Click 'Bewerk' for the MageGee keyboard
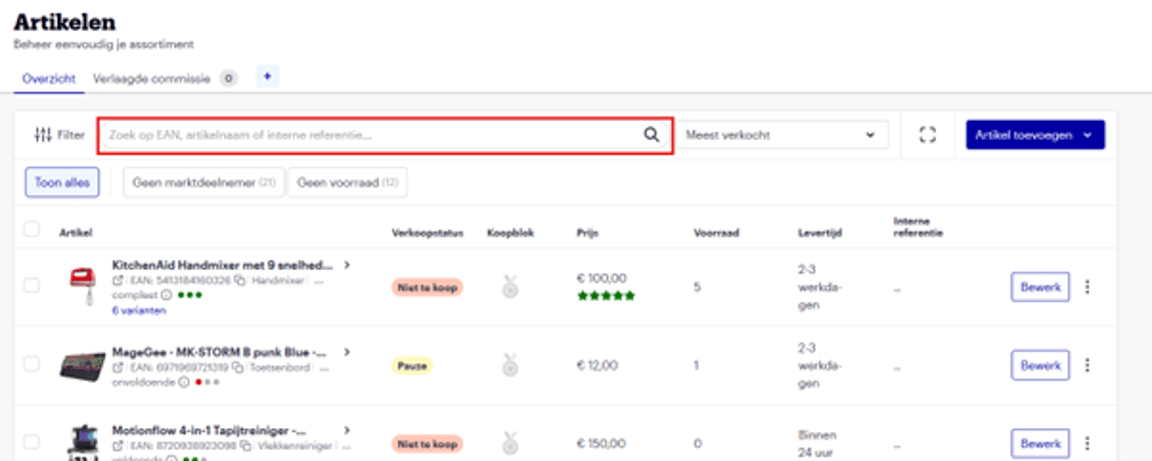This screenshot has width=1152, height=461. [x=1040, y=366]
